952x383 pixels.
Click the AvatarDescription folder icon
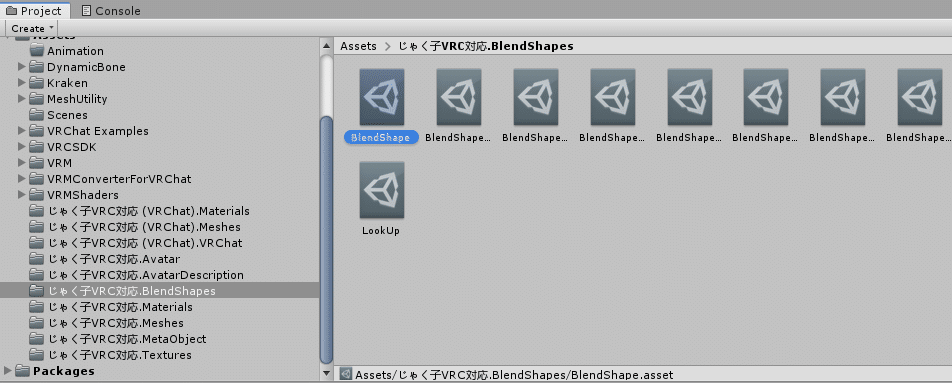(36, 275)
